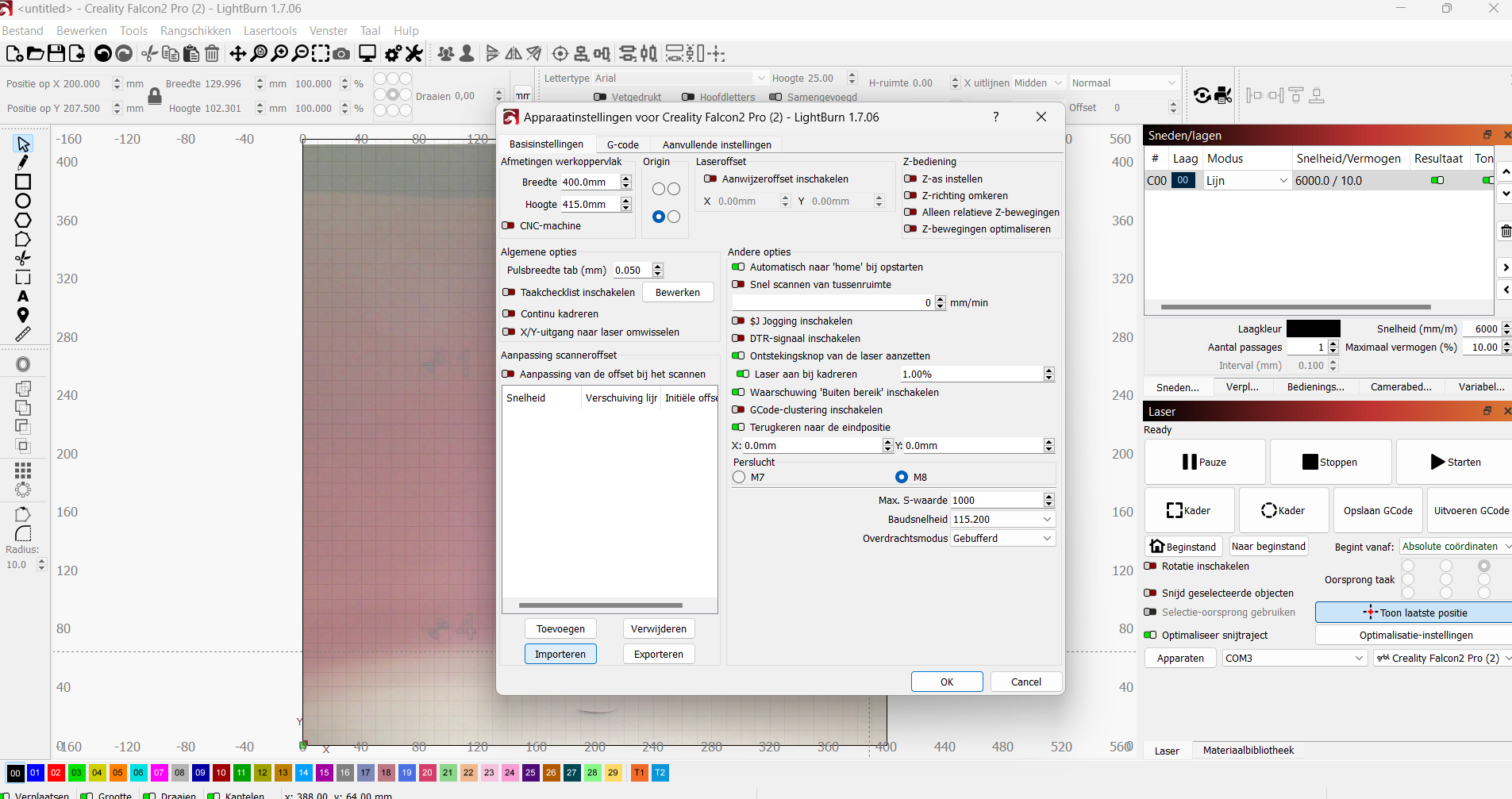The height and width of the screenshot is (799, 1512).
Task: Click the lock aspect ratio padlock
Action: [155, 96]
